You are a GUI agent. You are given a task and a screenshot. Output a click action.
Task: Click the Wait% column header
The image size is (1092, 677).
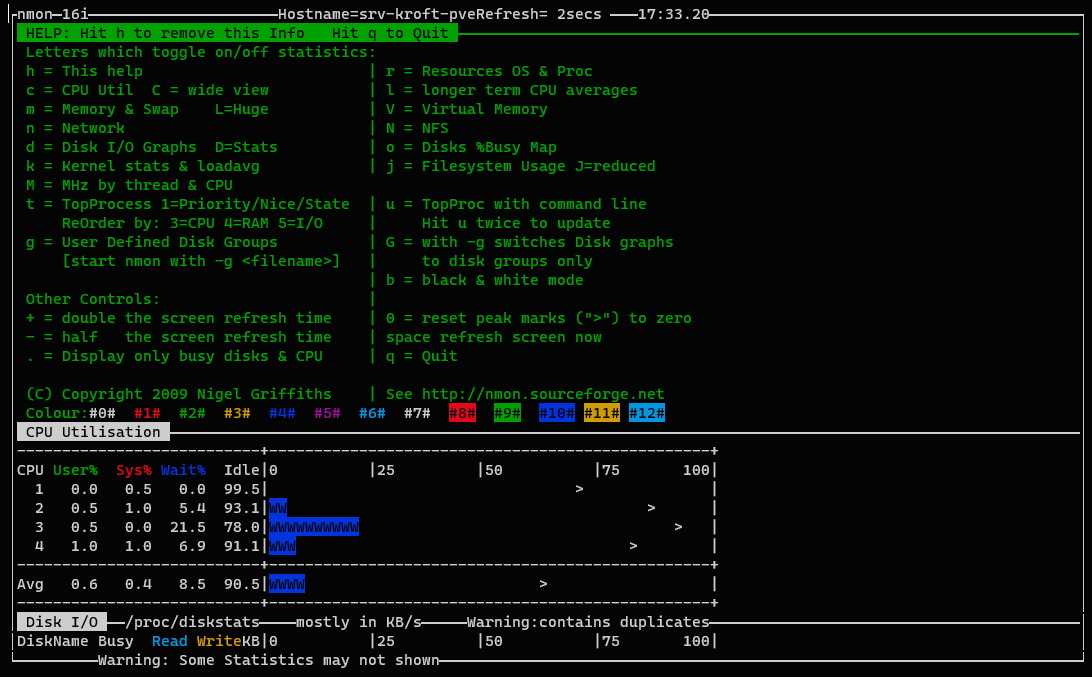pos(183,470)
